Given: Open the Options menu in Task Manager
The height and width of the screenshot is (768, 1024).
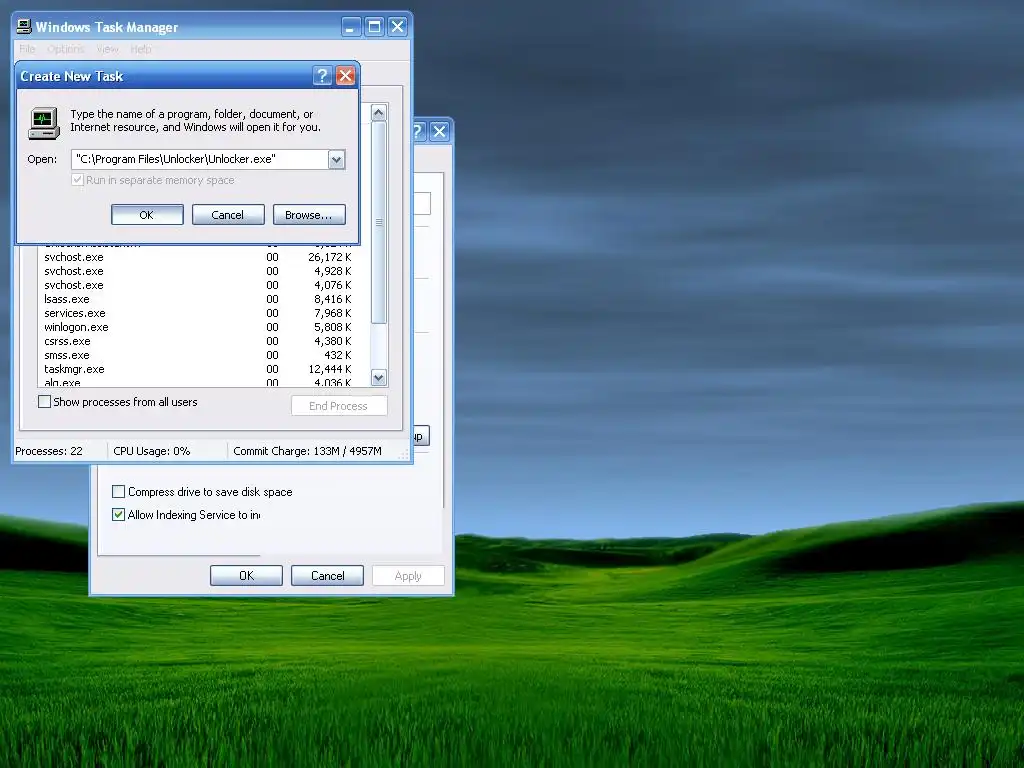Looking at the screenshot, I should (x=65, y=49).
